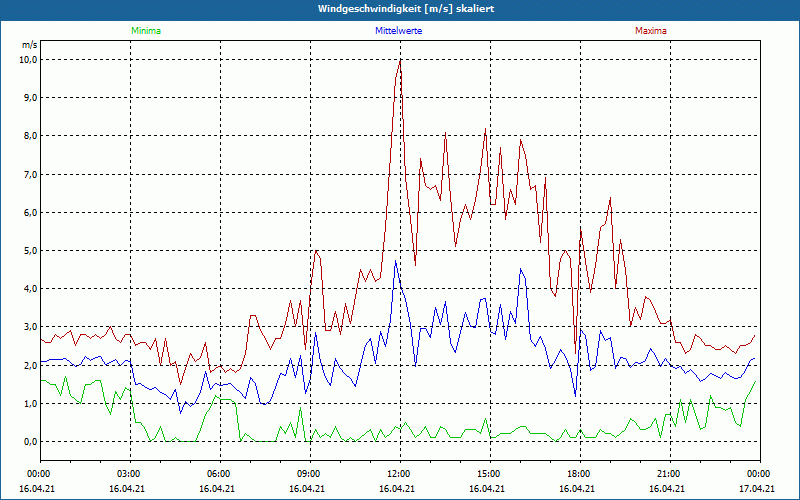
Task: Click the red maxima dip just before 18:00
Action: pyautogui.click(x=576, y=353)
